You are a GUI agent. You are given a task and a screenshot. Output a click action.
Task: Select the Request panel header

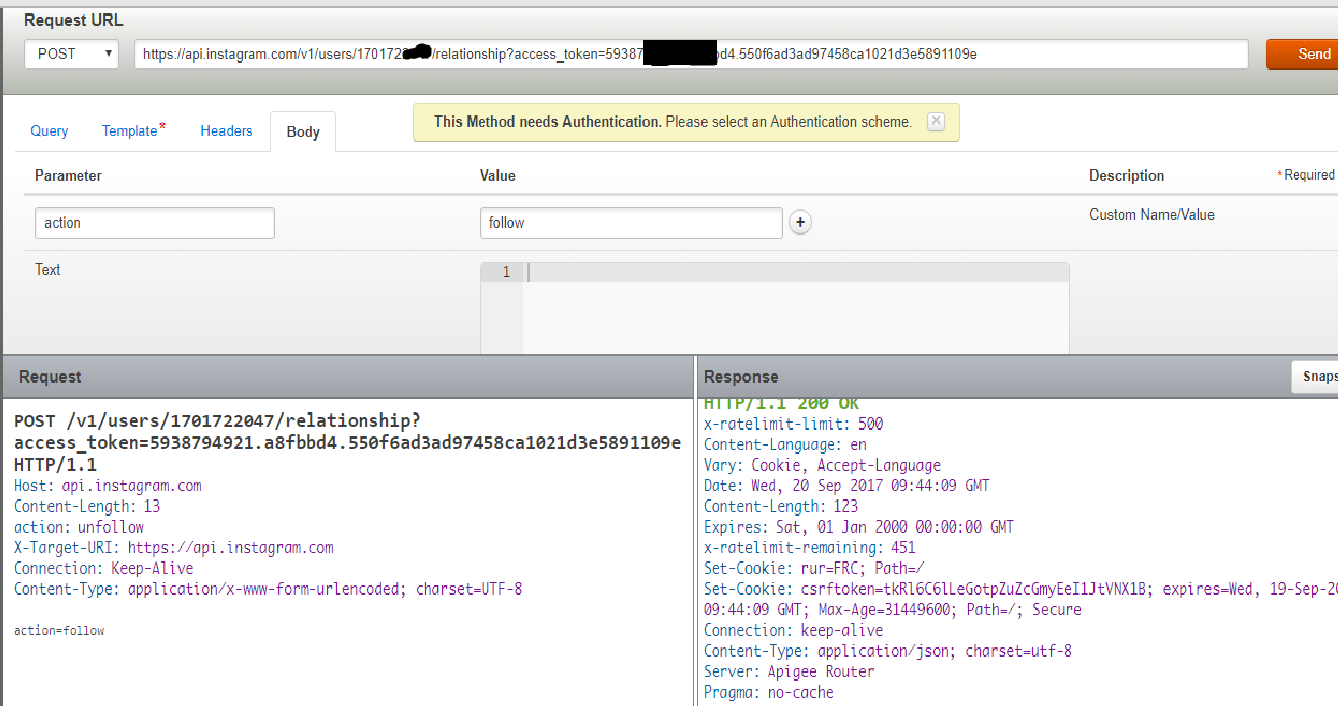[x=50, y=377]
